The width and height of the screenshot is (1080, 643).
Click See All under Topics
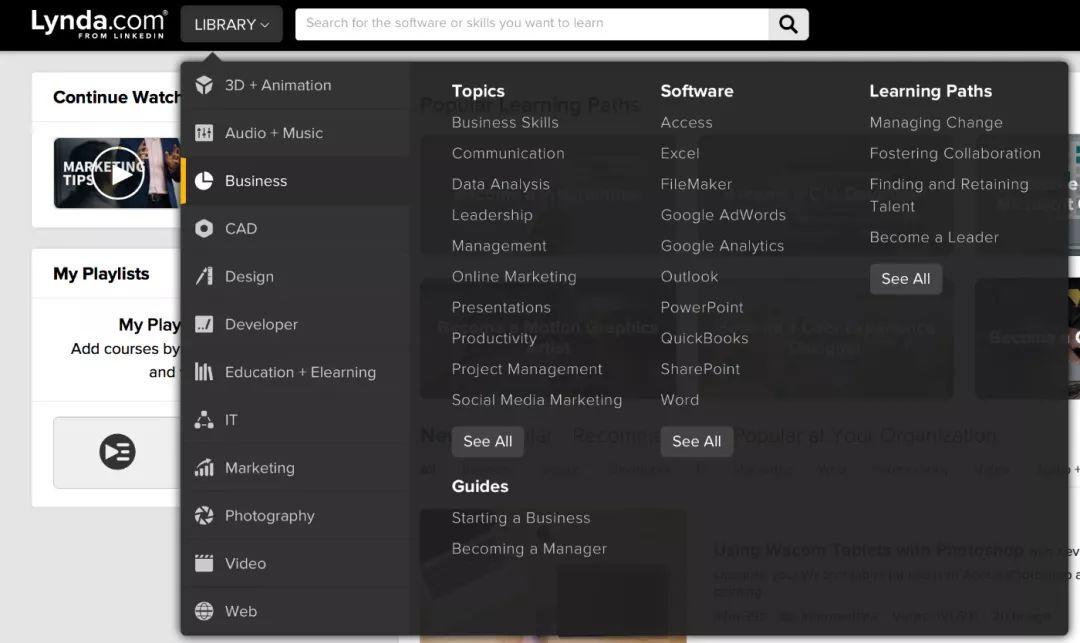487,441
